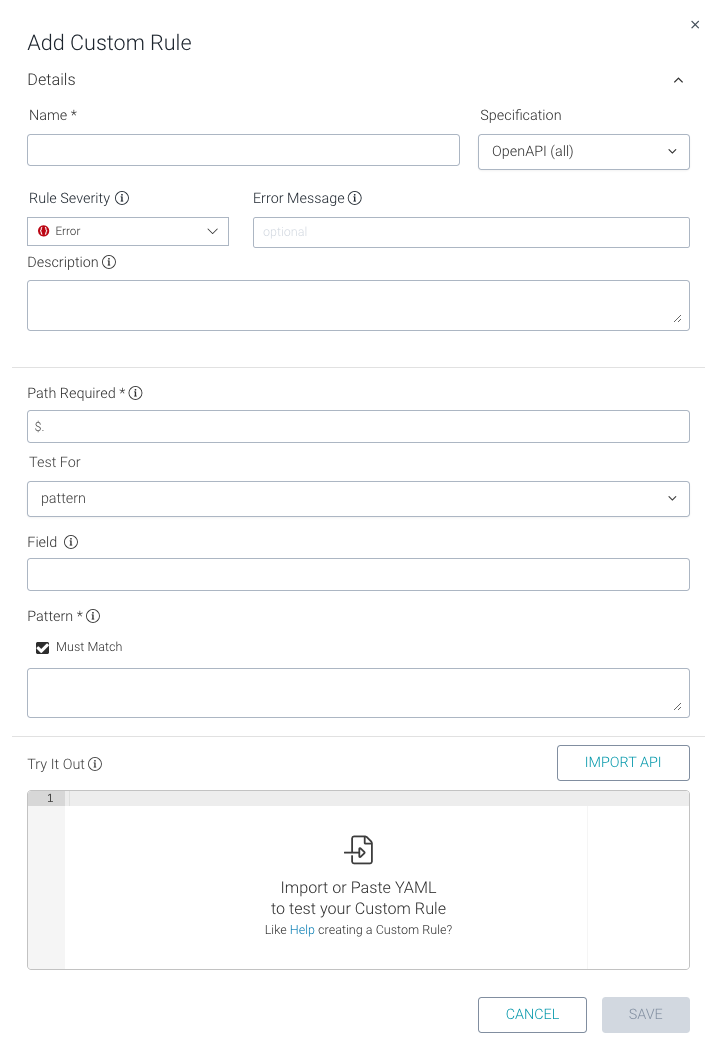
Task: Click the Pattern info icon
Action: [94, 616]
